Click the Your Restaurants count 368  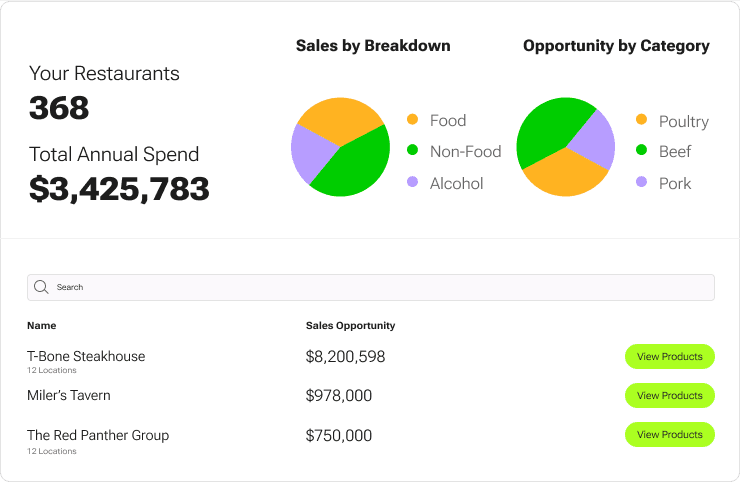(59, 108)
